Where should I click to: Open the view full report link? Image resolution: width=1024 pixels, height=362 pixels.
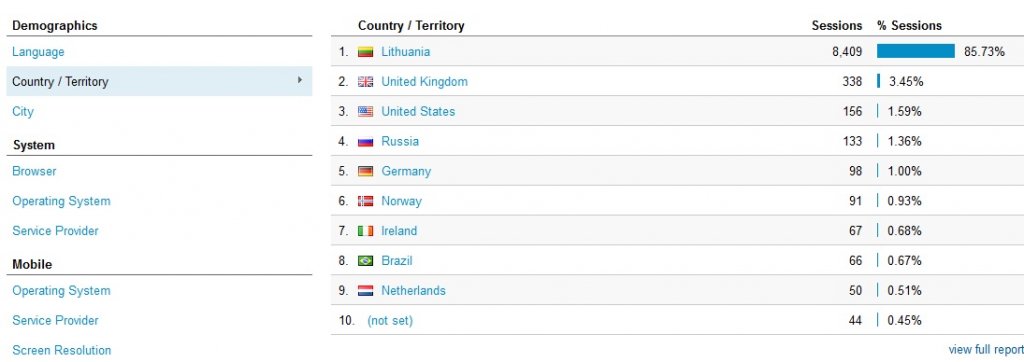click(986, 350)
